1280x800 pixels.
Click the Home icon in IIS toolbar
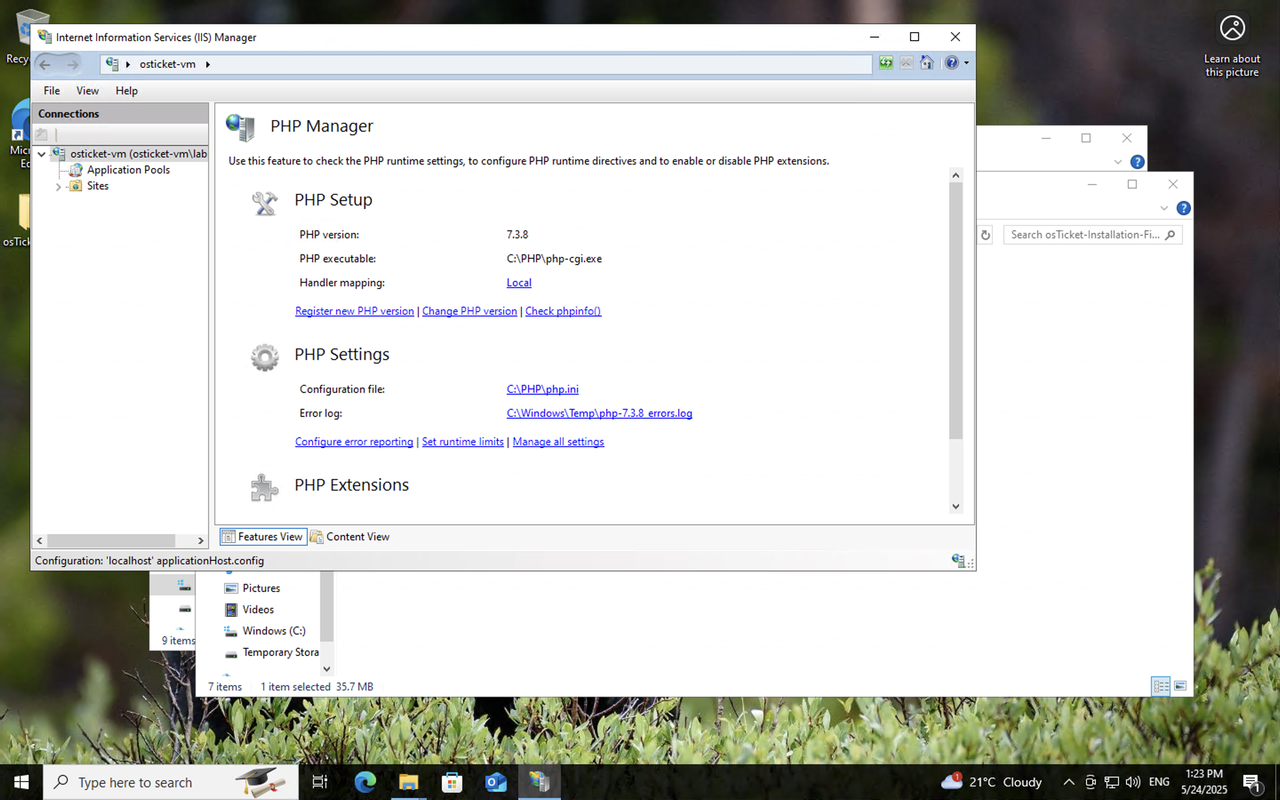click(x=927, y=63)
